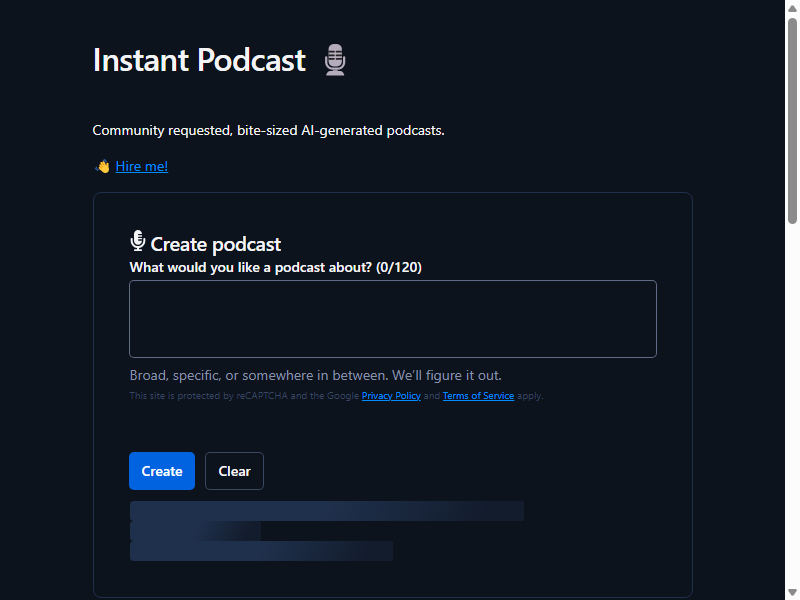Click the scrollbar up arrow

pyautogui.click(x=792, y=8)
